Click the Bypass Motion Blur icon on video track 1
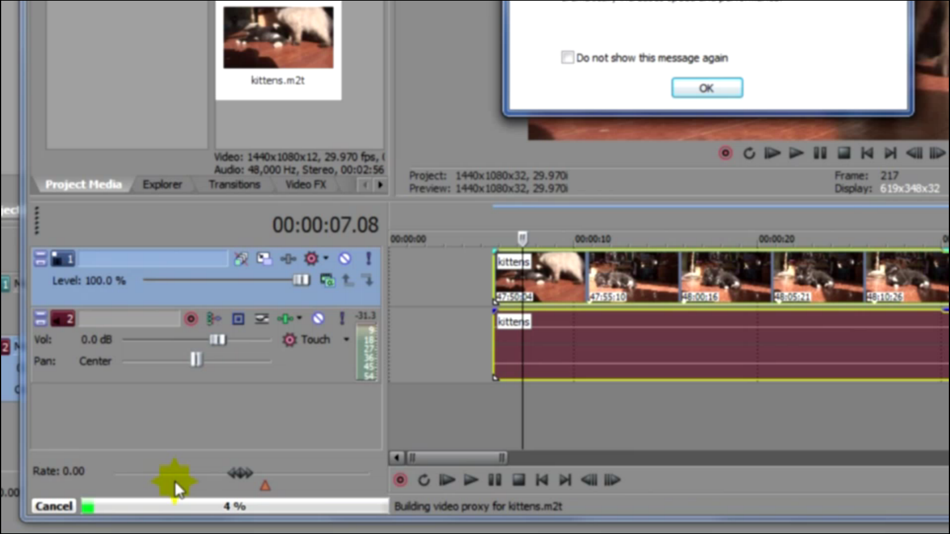This screenshot has height=534, width=950. [x=241, y=259]
